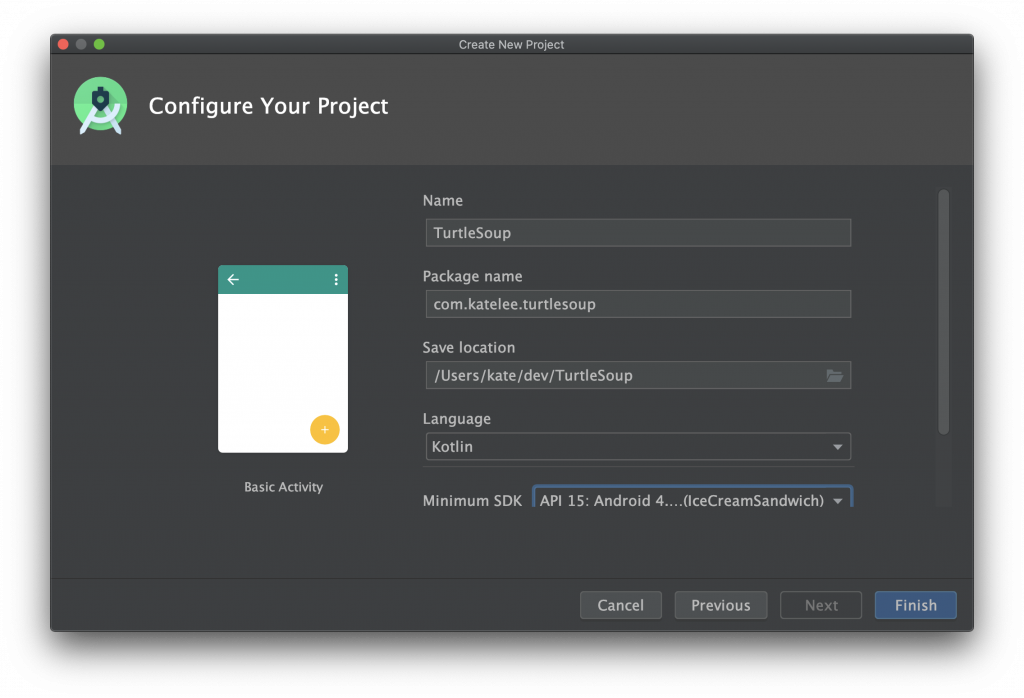The width and height of the screenshot is (1024, 698).
Task: Maximize the window with the green button
Action: click(99, 44)
